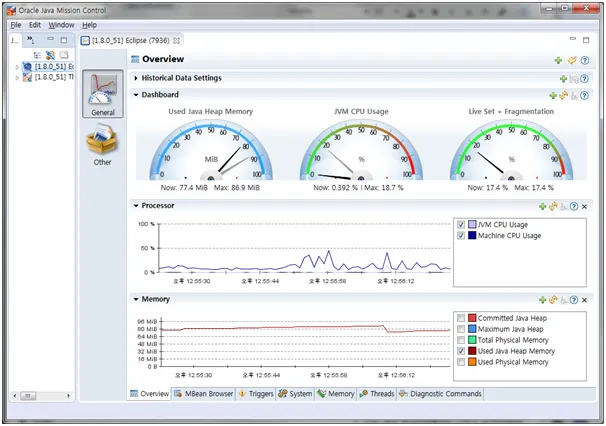The width and height of the screenshot is (606, 426).
Task: Collapse the Processor section
Action: 136,206
